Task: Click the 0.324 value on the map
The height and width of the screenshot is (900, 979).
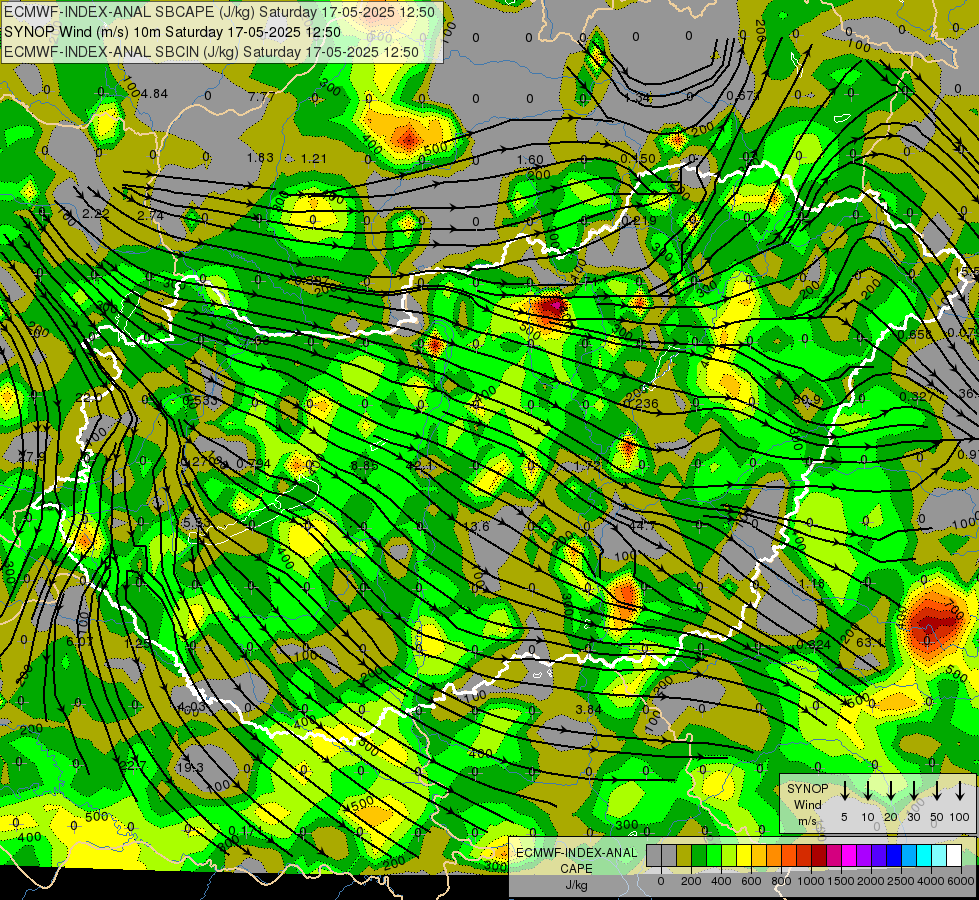Action: click(814, 644)
